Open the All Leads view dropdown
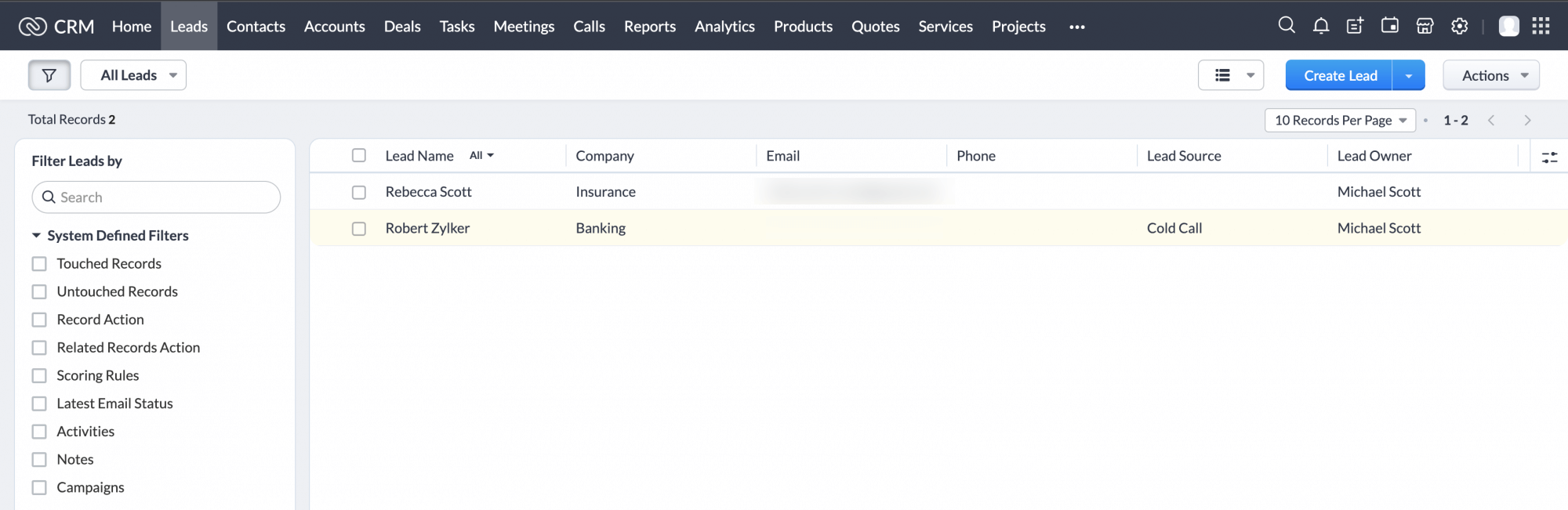1568x510 pixels. point(133,75)
